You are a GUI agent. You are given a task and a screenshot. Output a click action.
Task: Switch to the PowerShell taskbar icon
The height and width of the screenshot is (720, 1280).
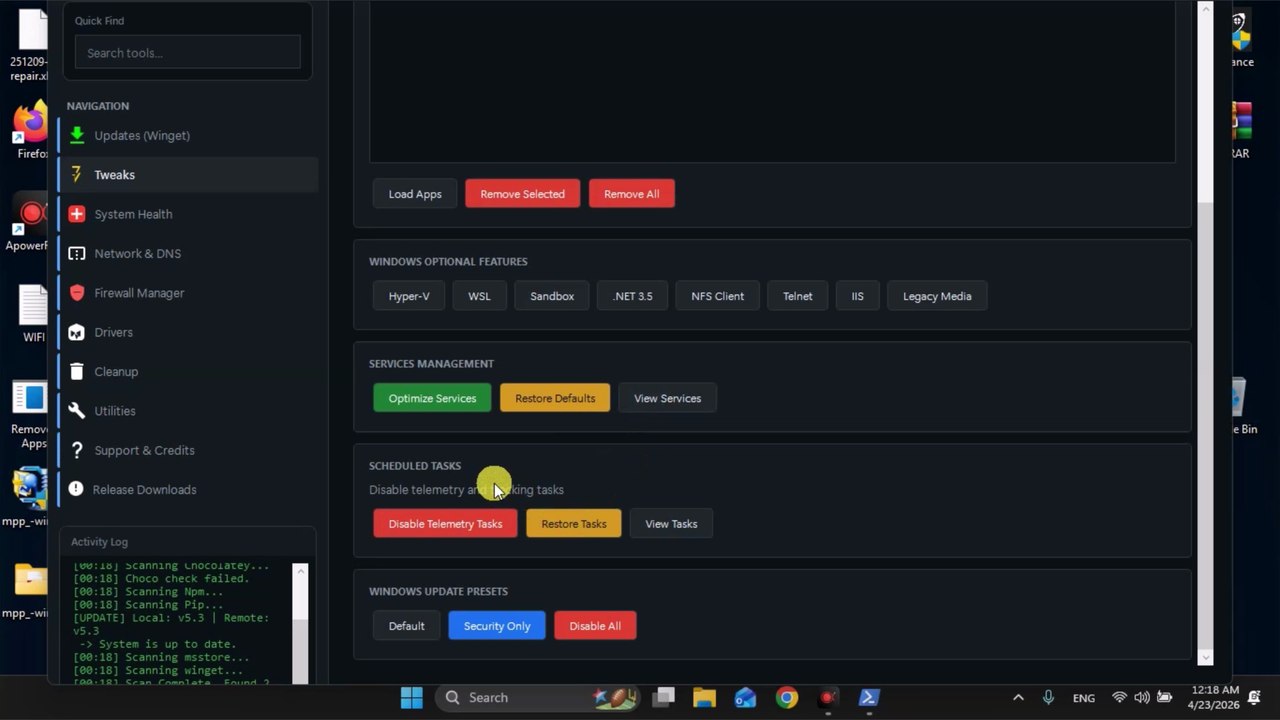[868, 698]
